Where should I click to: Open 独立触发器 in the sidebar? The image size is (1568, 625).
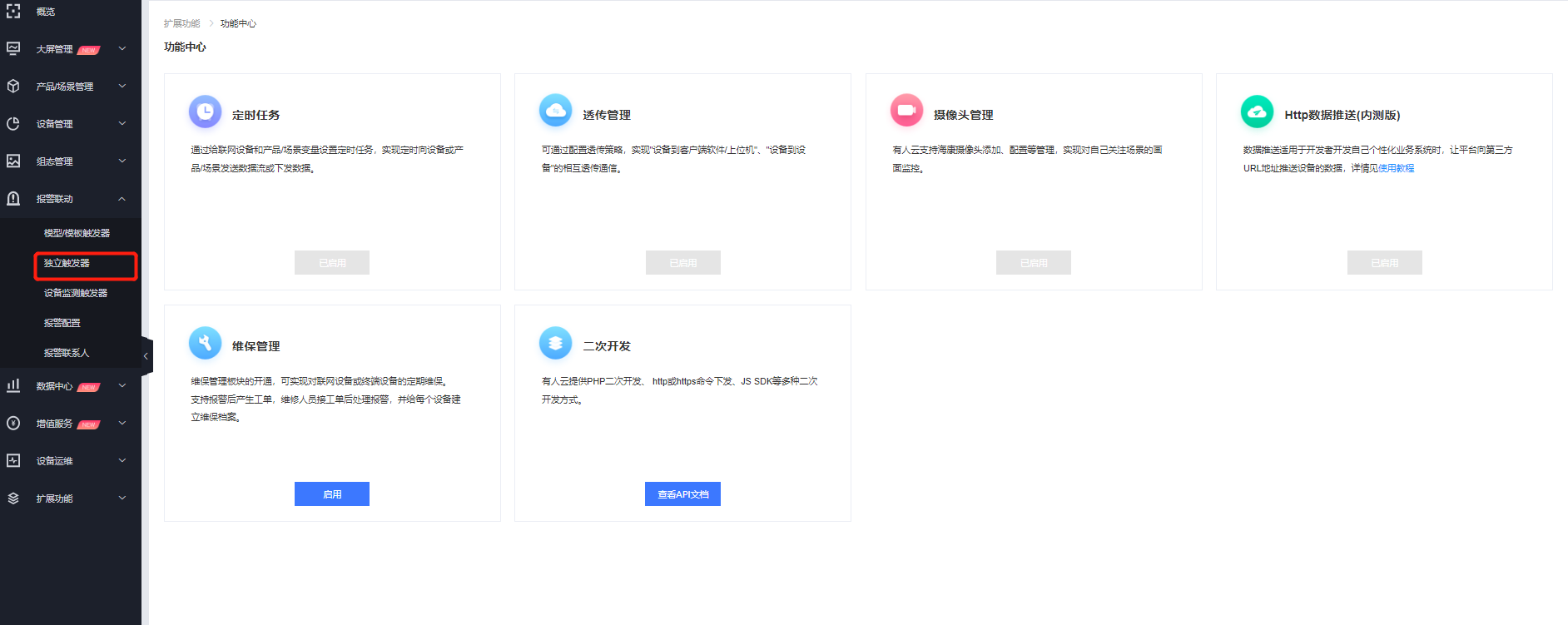[x=67, y=263]
